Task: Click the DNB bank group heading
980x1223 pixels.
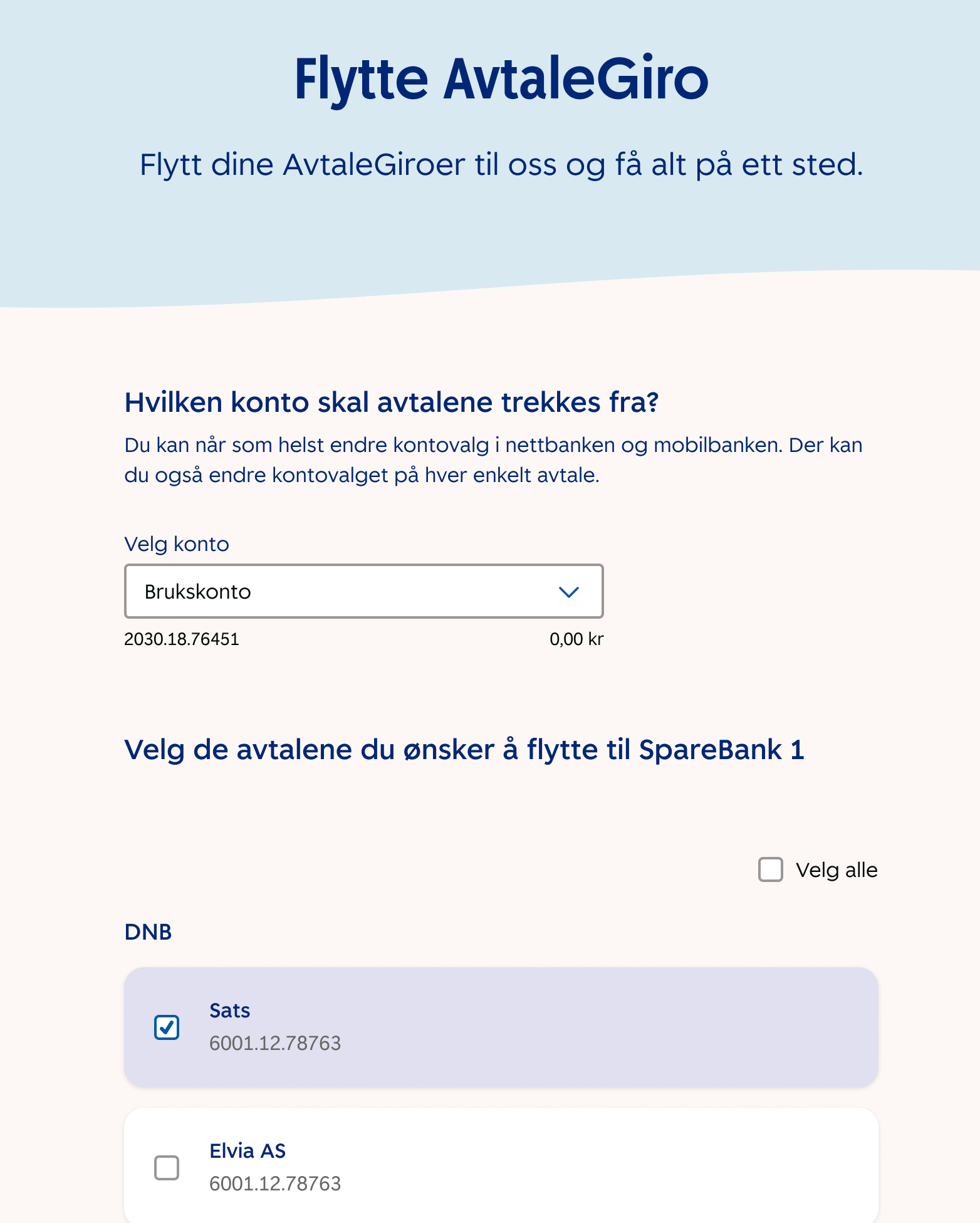Action: click(148, 932)
